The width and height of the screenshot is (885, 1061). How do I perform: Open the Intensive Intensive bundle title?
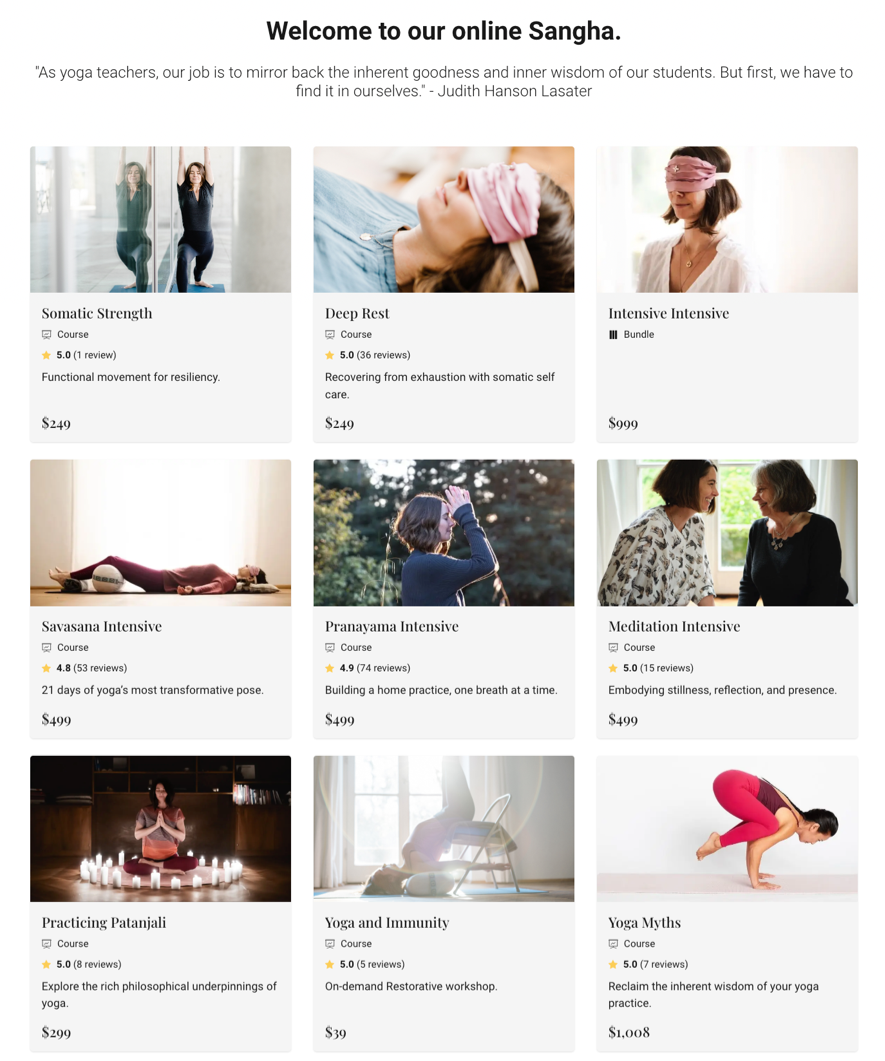(x=668, y=313)
